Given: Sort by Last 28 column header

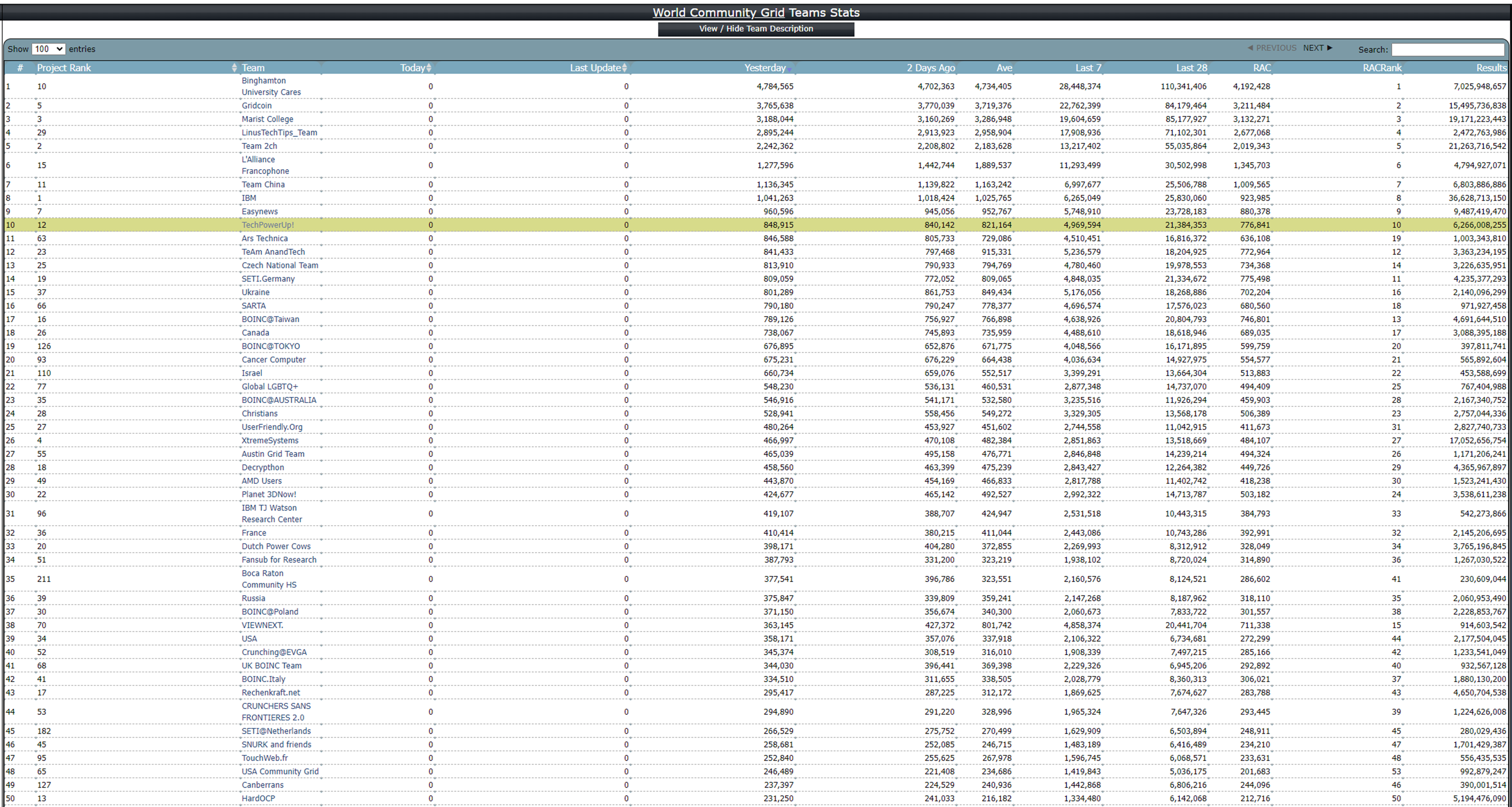Looking at the screenshot, I should tap(1192, 68).
